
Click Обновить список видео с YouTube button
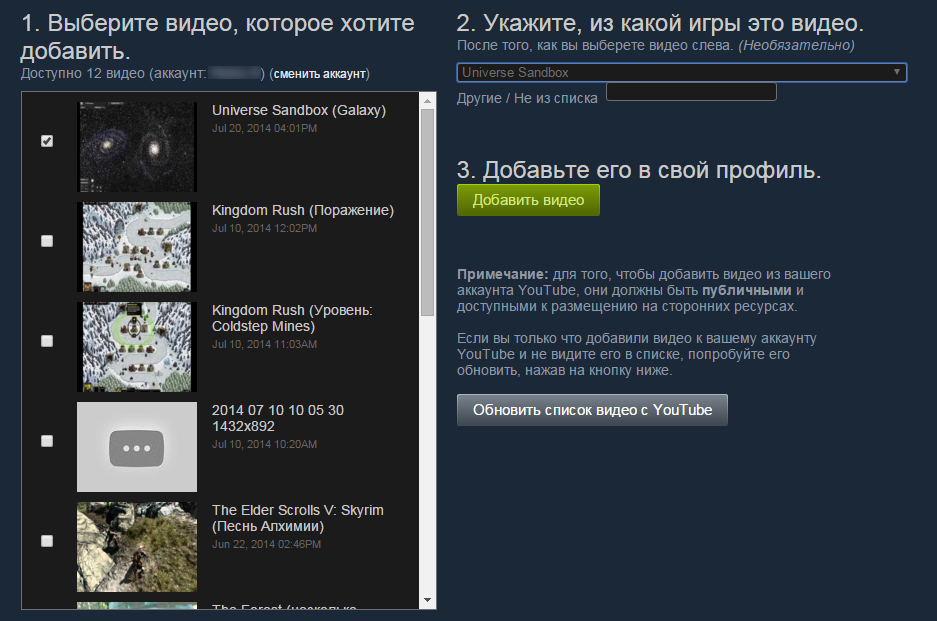click(592, 410)
